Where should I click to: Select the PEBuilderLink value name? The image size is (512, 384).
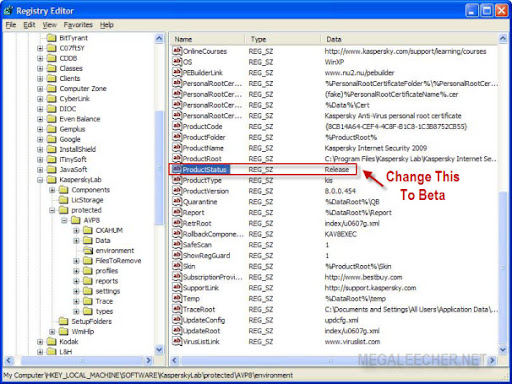[203, 73]
